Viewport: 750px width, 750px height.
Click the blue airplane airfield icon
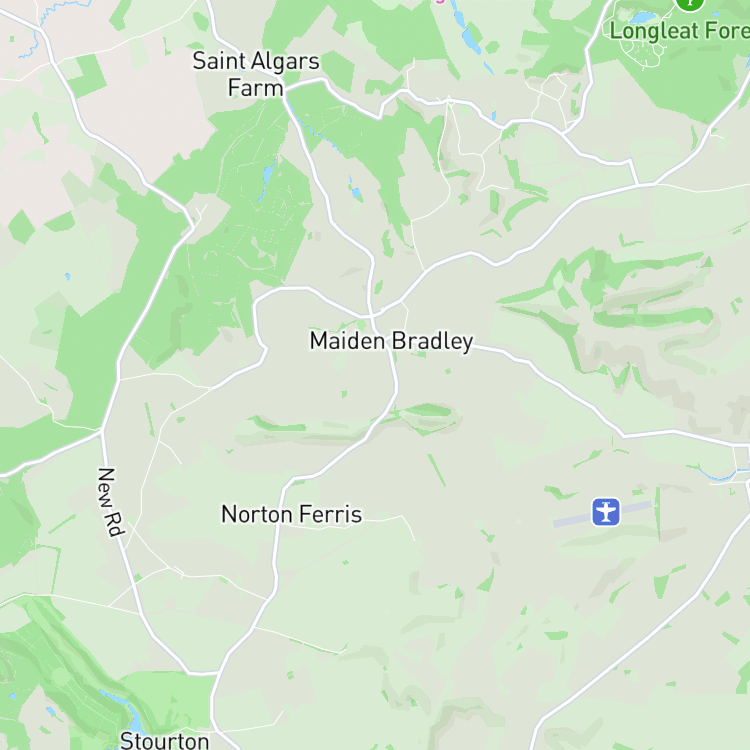[x=606, y=512]
